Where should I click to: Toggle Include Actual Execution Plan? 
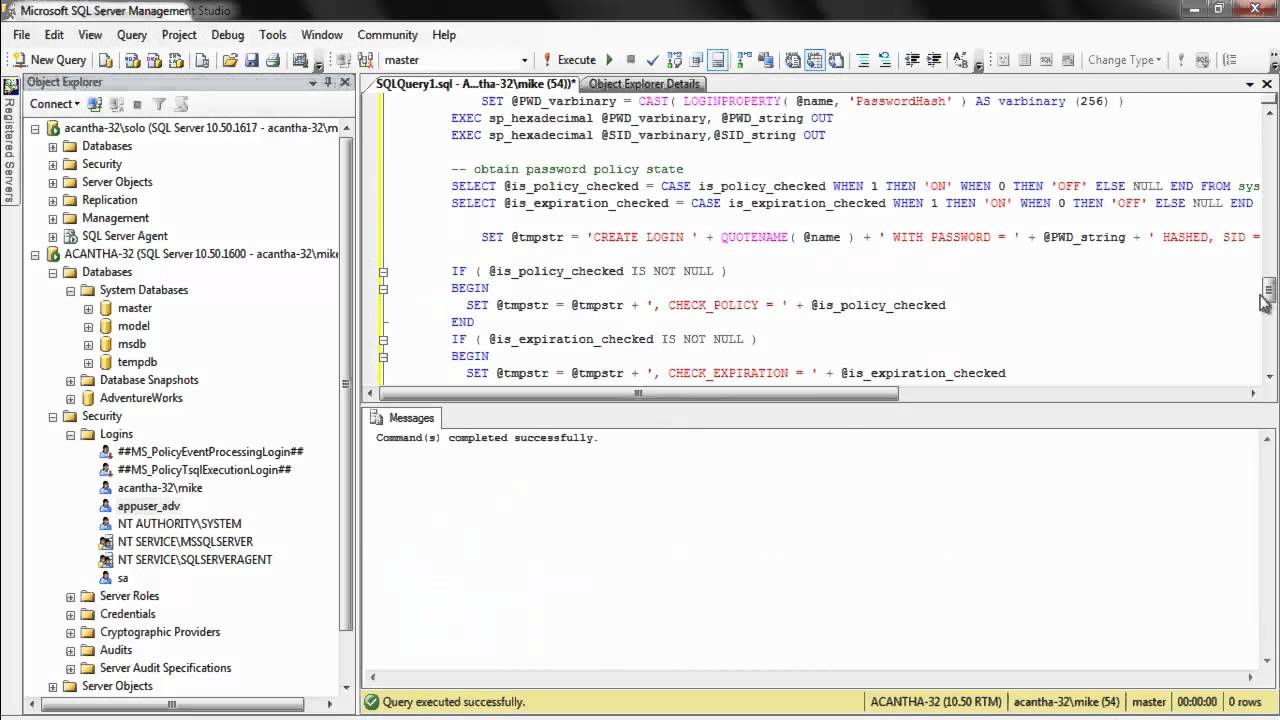click(x=745, y=60)
